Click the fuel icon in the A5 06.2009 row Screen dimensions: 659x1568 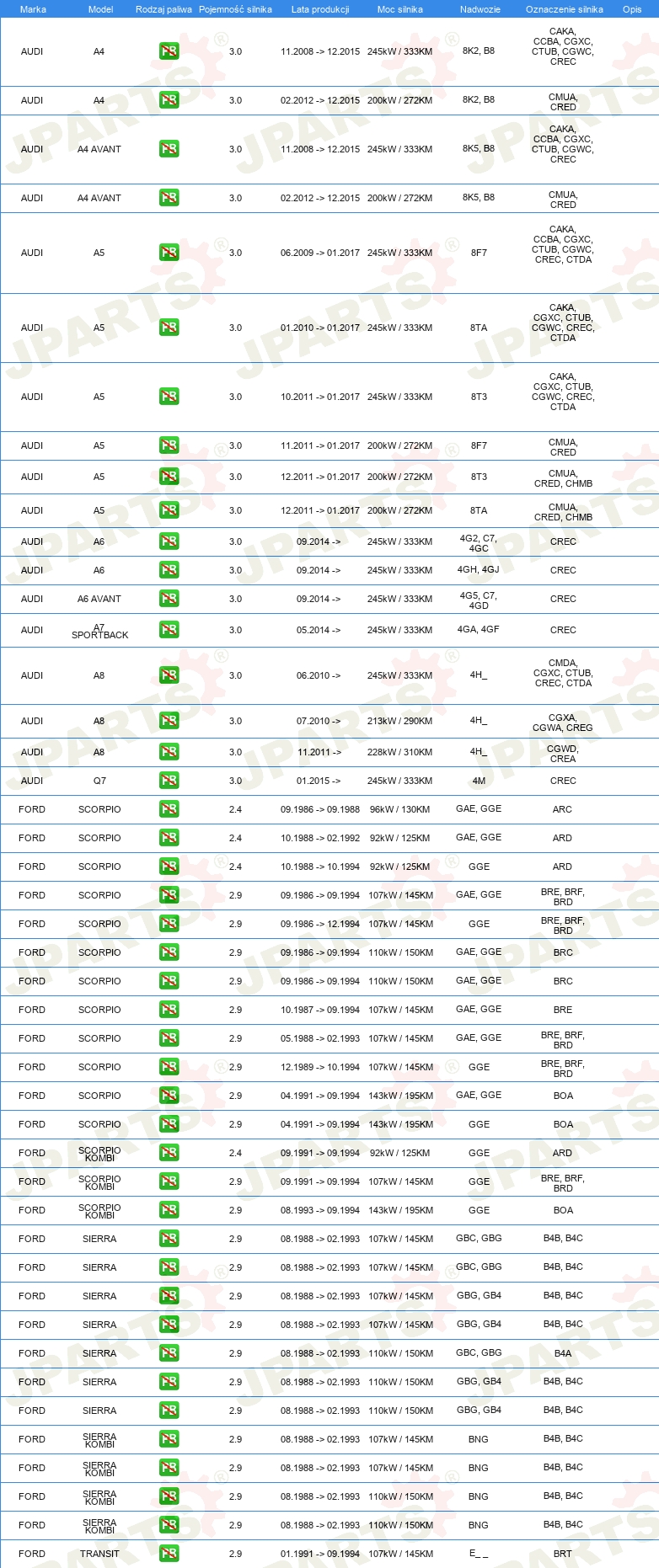coord(169,253)
